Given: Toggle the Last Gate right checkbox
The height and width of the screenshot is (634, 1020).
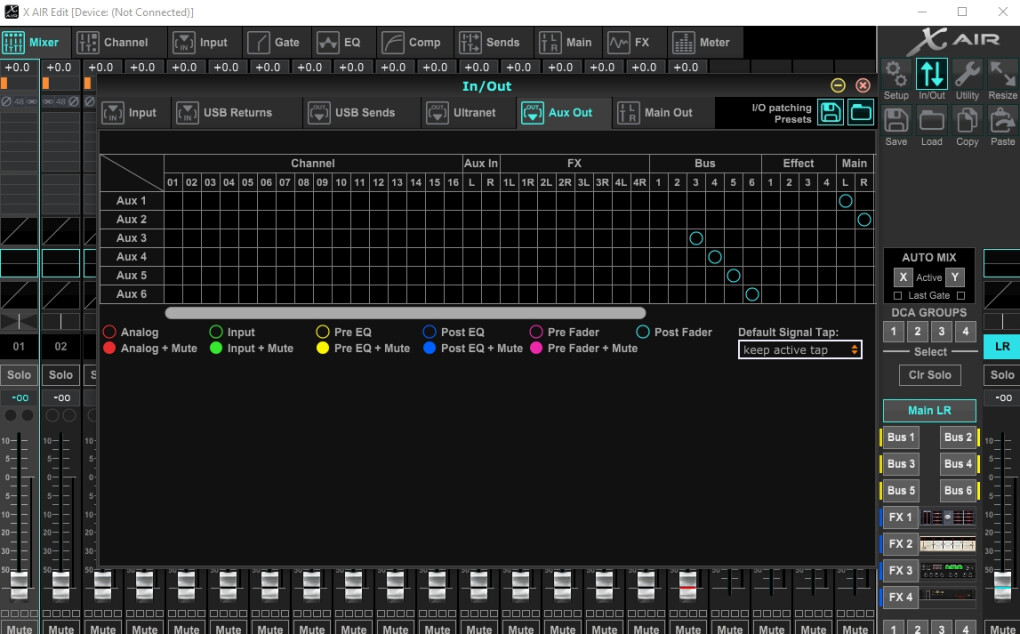Looking at the screenshot, I should click(x=961, y=296).
